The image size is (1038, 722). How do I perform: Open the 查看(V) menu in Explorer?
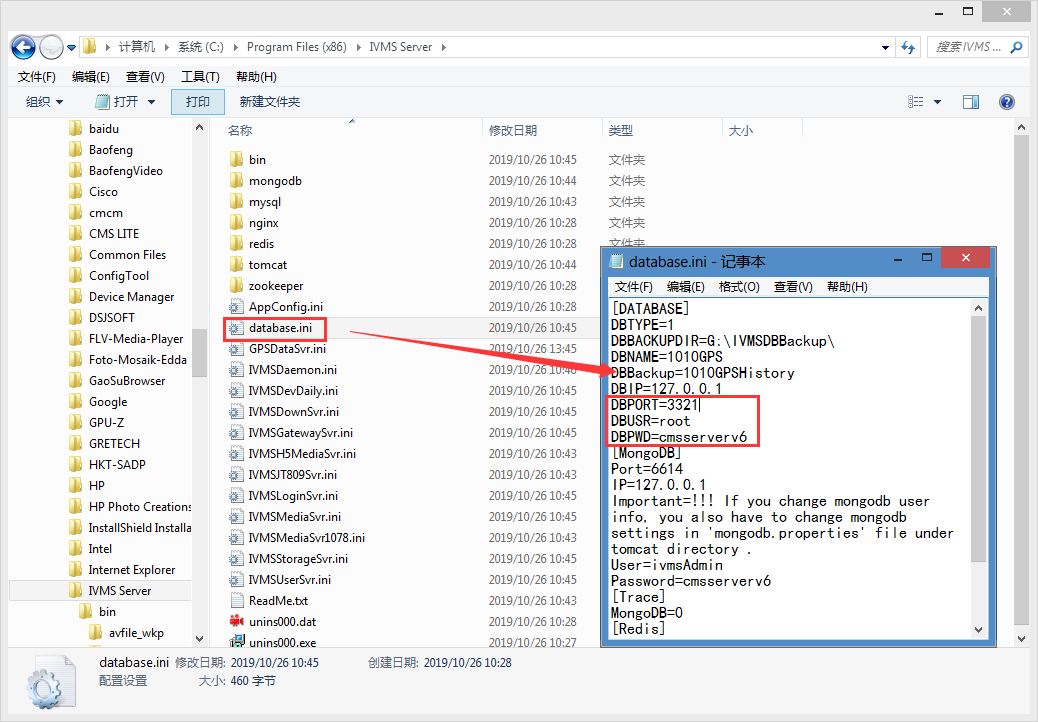[145, 77]
